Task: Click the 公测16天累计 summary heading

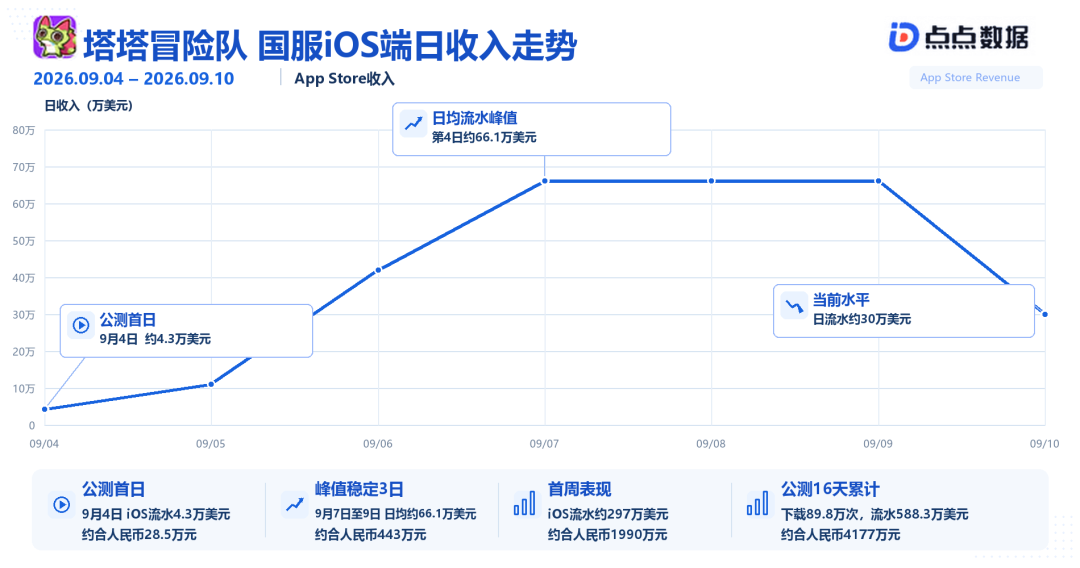Action: click(x=830, y=490)
